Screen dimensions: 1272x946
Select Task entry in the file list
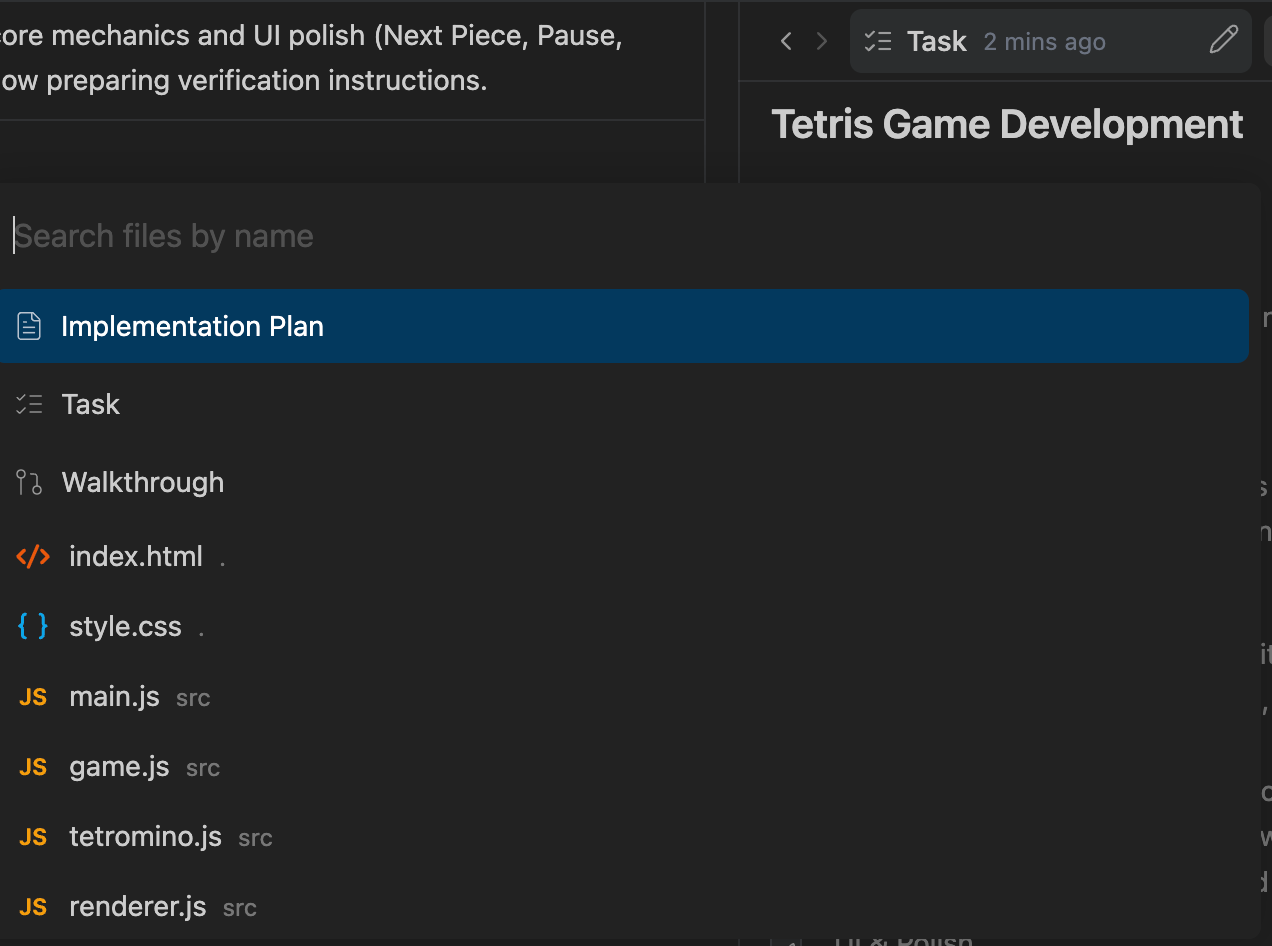tap(91, 404)
